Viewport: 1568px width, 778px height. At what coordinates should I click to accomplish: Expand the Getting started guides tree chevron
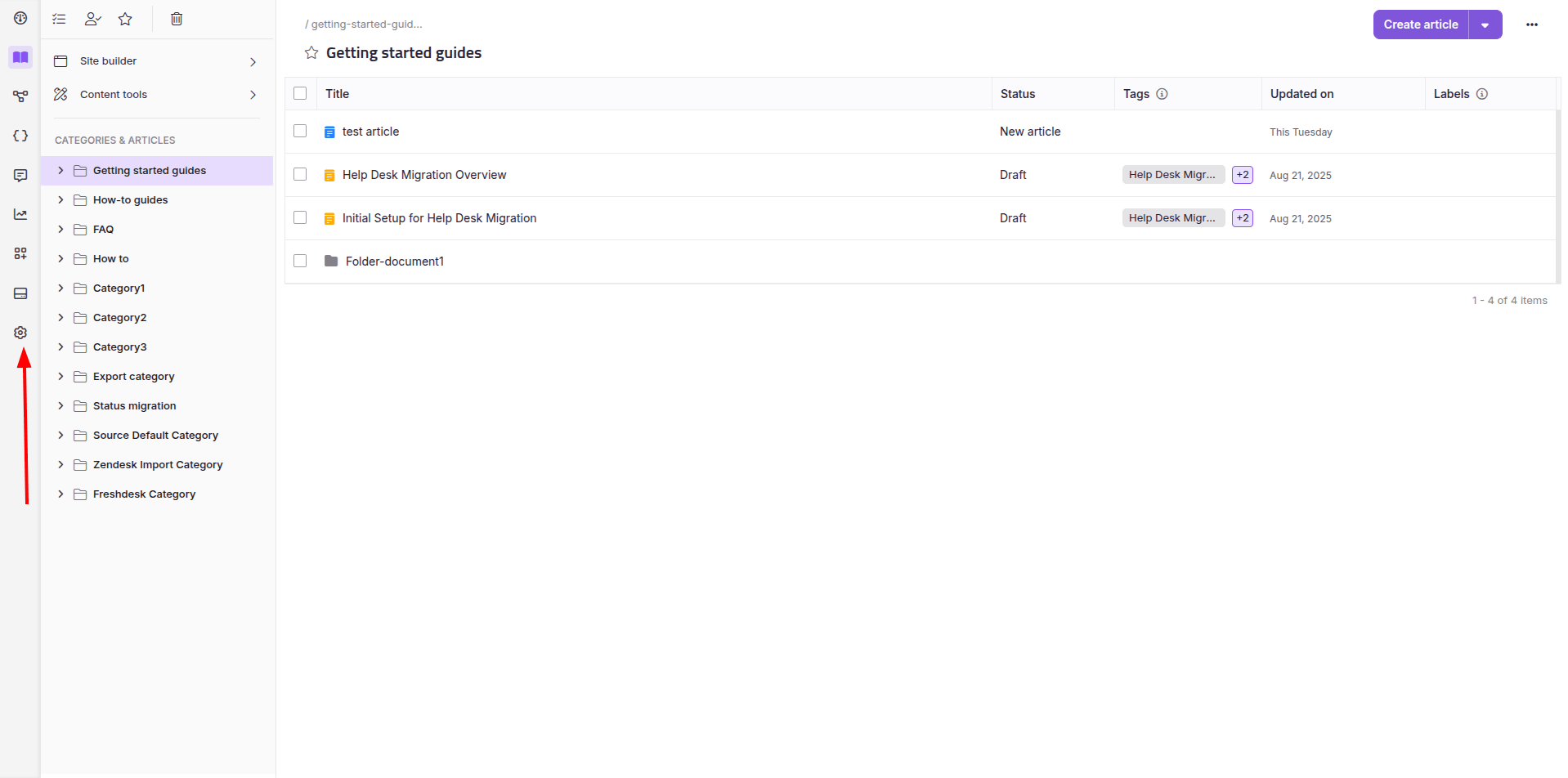[x=60, y=170]
